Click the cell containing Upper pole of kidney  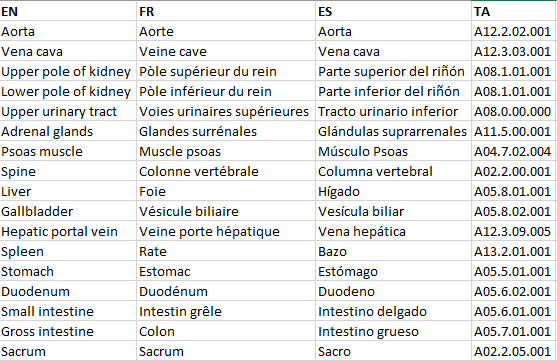[x=68, y=71]
